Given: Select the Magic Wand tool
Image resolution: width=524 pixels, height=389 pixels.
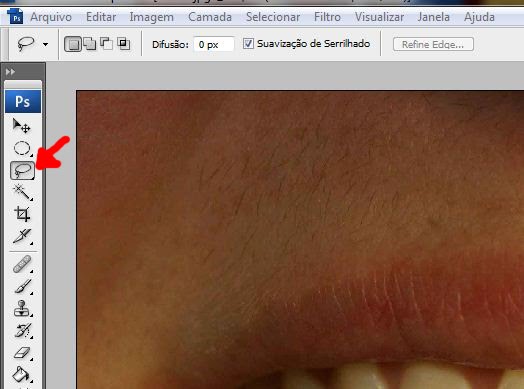Looking at the screenshot, I should [22, 192].
